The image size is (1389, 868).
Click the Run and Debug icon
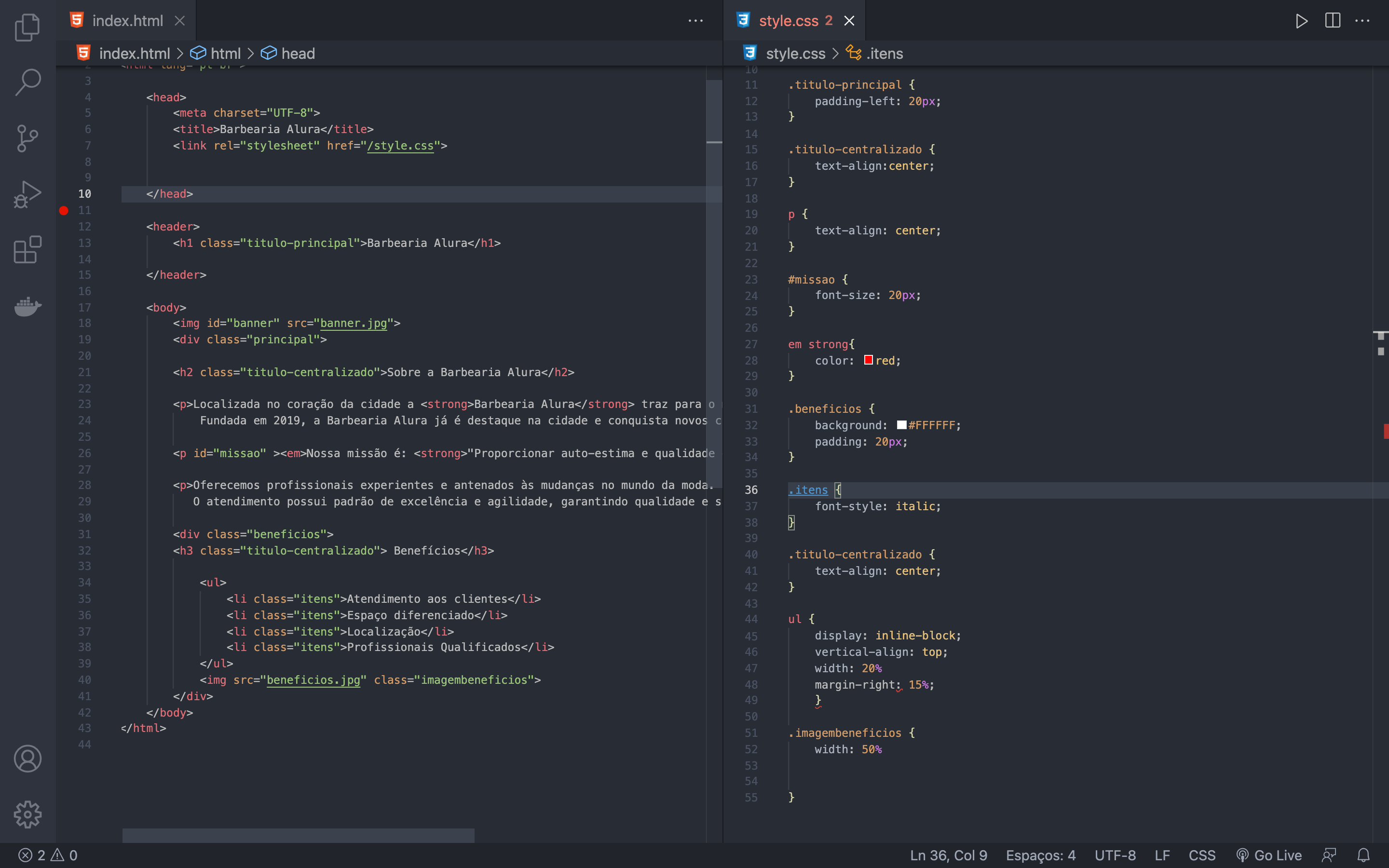coord(27,194)
